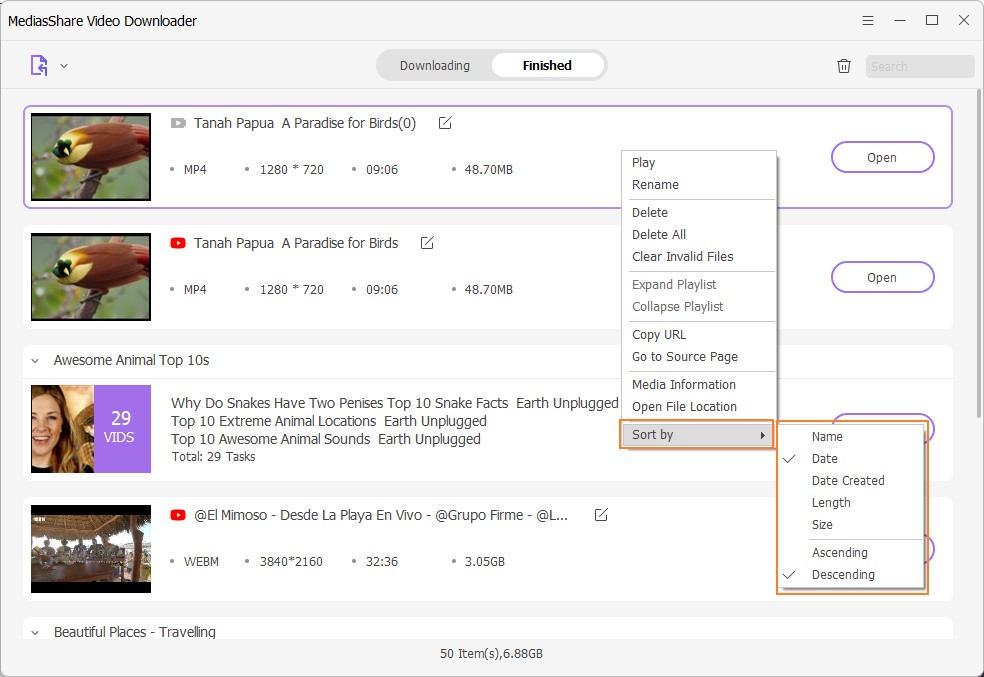Viewport: 984px width, 677px height.
Task: Click the add download file icon
Action: tap(39, 66)
